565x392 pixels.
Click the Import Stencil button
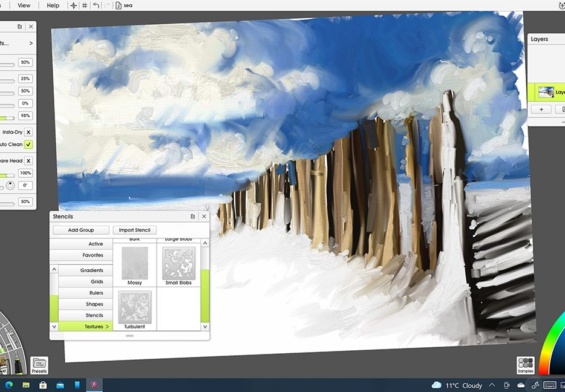[x=134, y=230]
